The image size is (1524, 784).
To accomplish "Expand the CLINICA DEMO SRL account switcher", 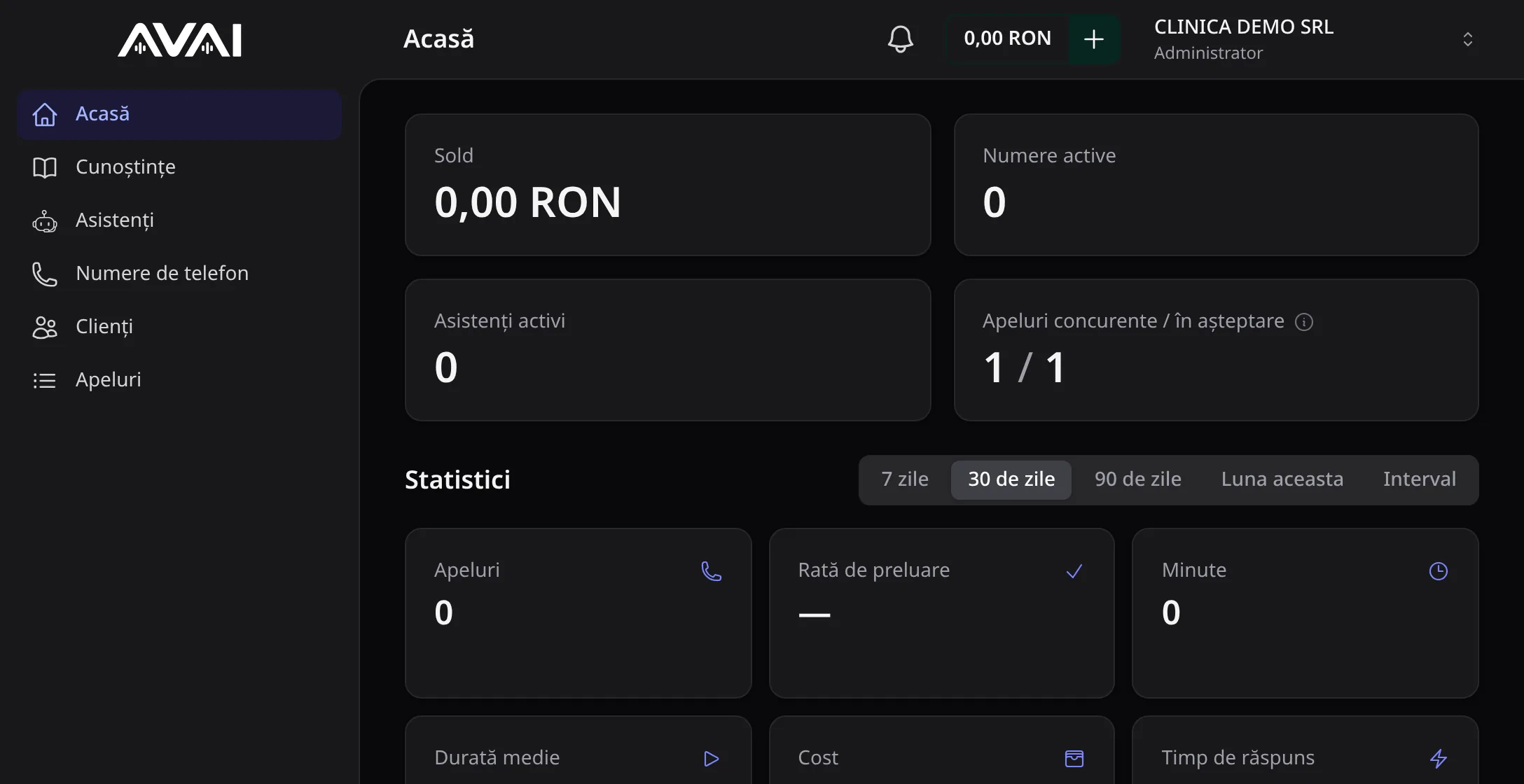I will tap(1467, 39).
